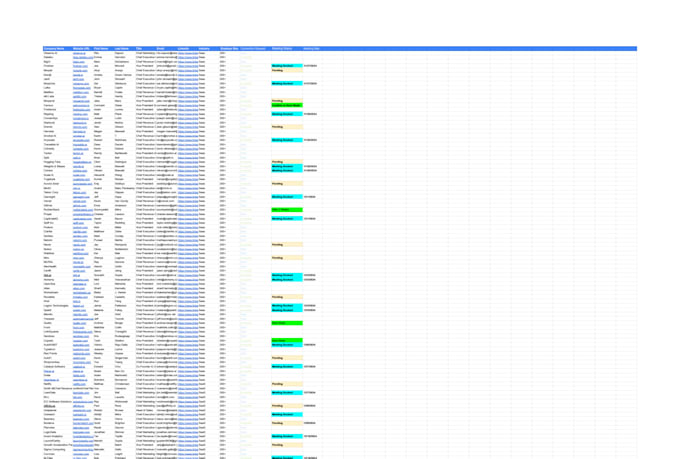Select the Company Name column header
The width and height of the screenshot is (680, 459).
click(57, 49)
